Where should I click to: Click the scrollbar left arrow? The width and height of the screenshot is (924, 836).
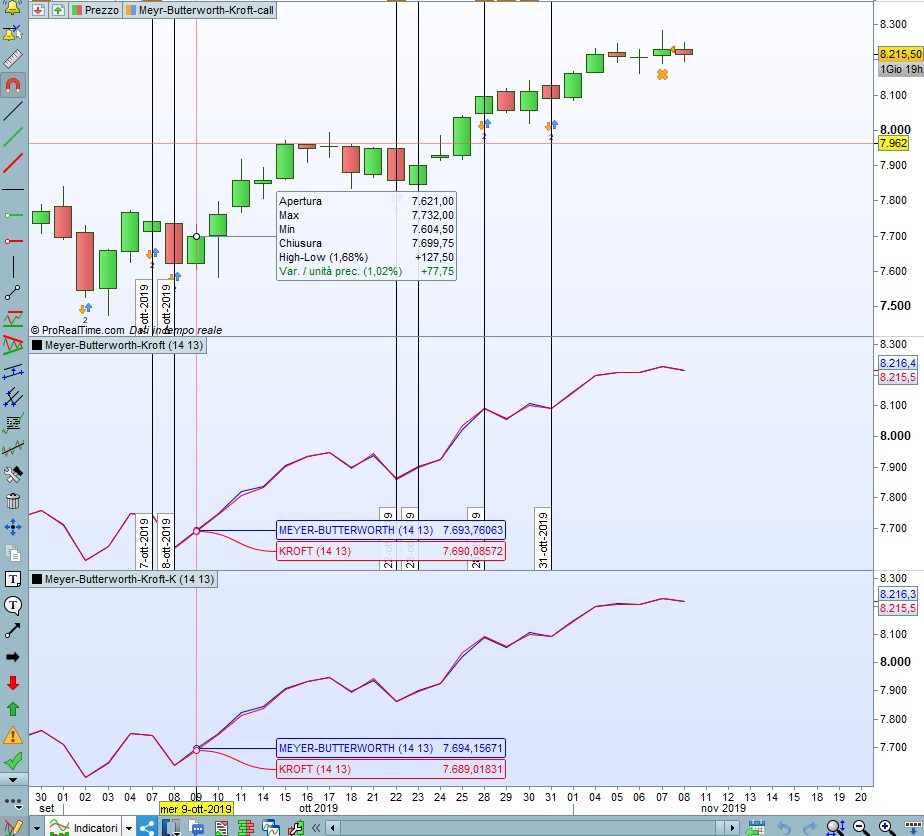coord(333,828)
